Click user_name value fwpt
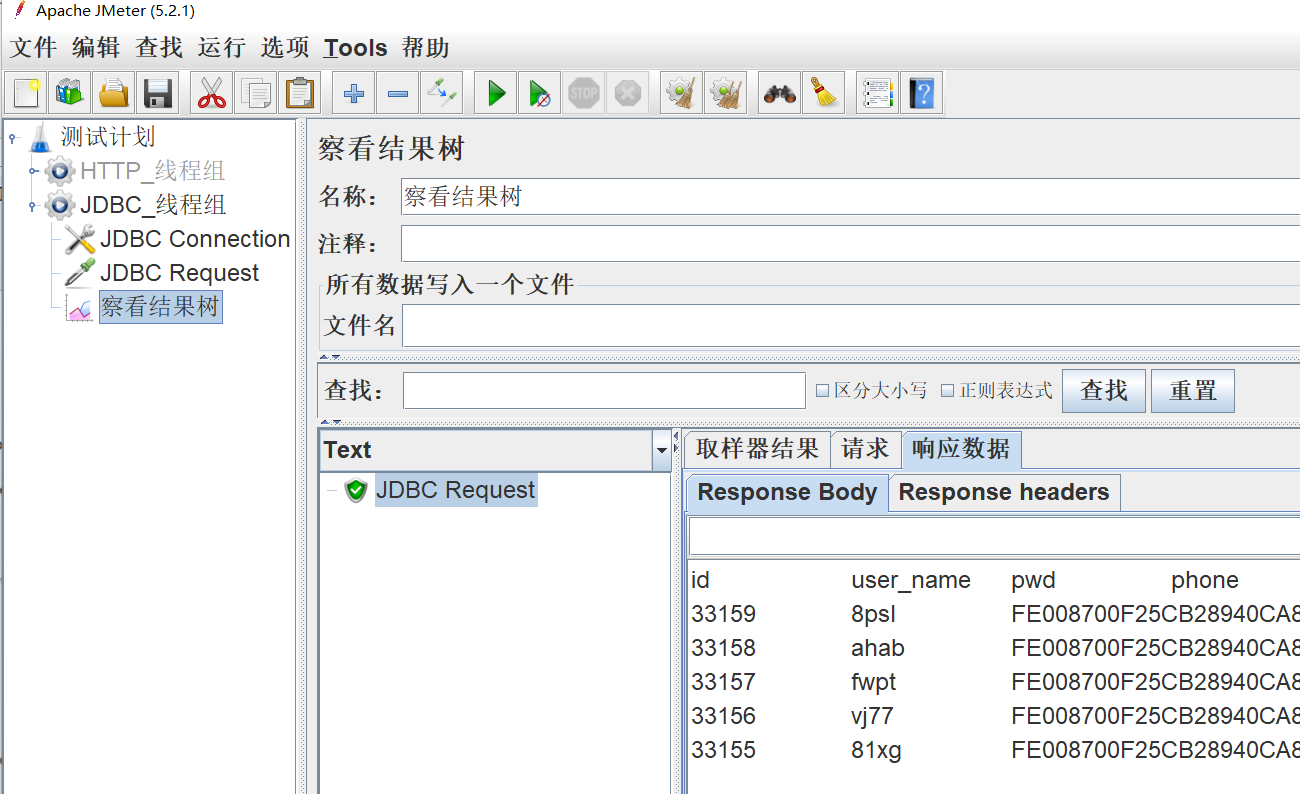Image resolution: width=1300 pixels, height=794 pixels. point(874,682)
